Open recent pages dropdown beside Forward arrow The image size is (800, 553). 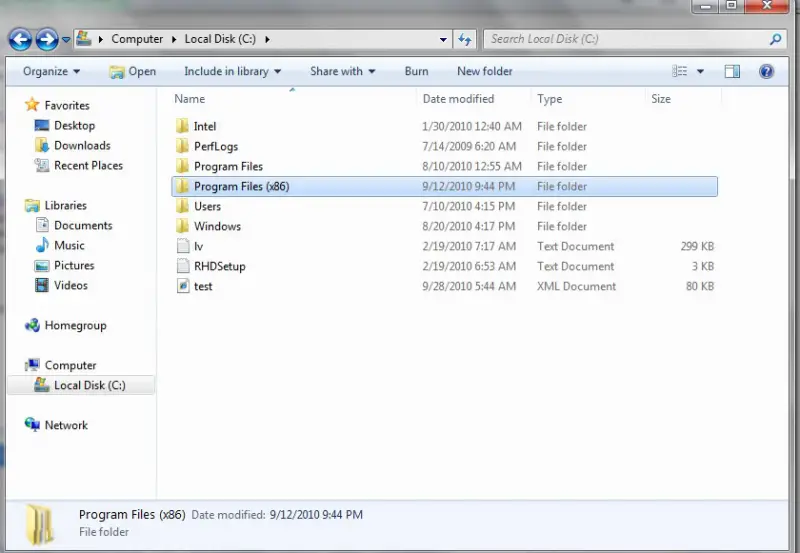(x=66, y=39)
